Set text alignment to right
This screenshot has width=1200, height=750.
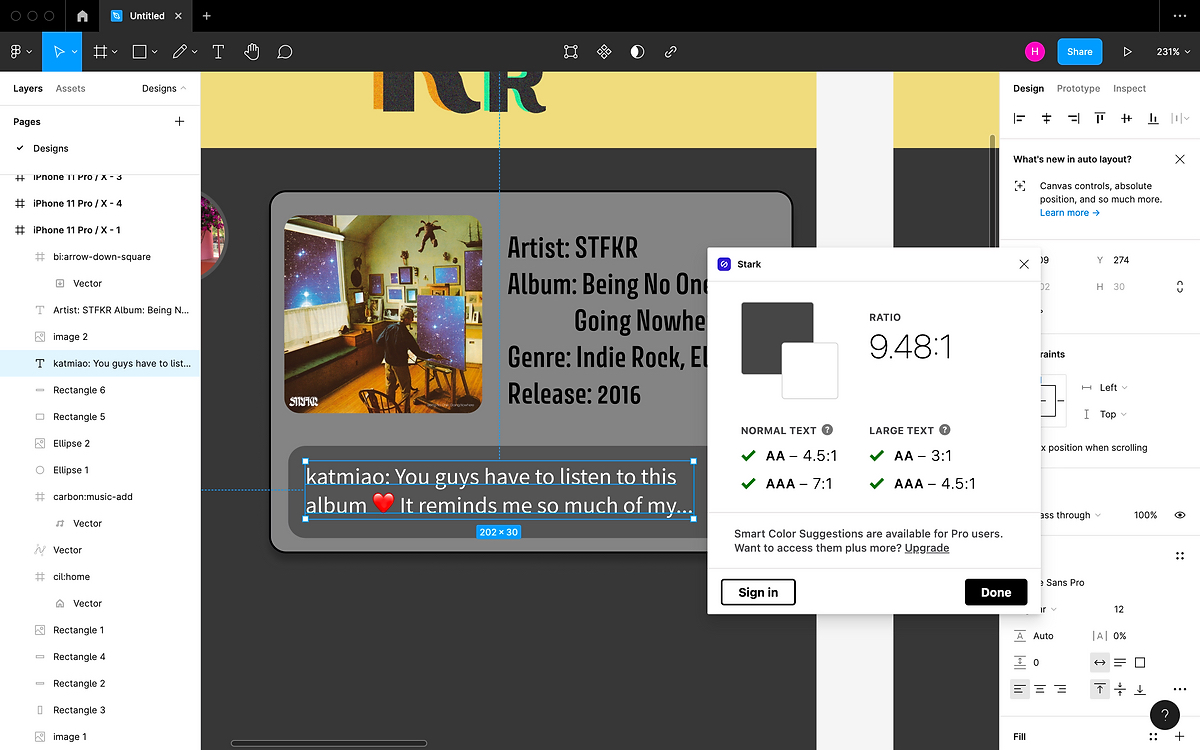(1060, 689)
